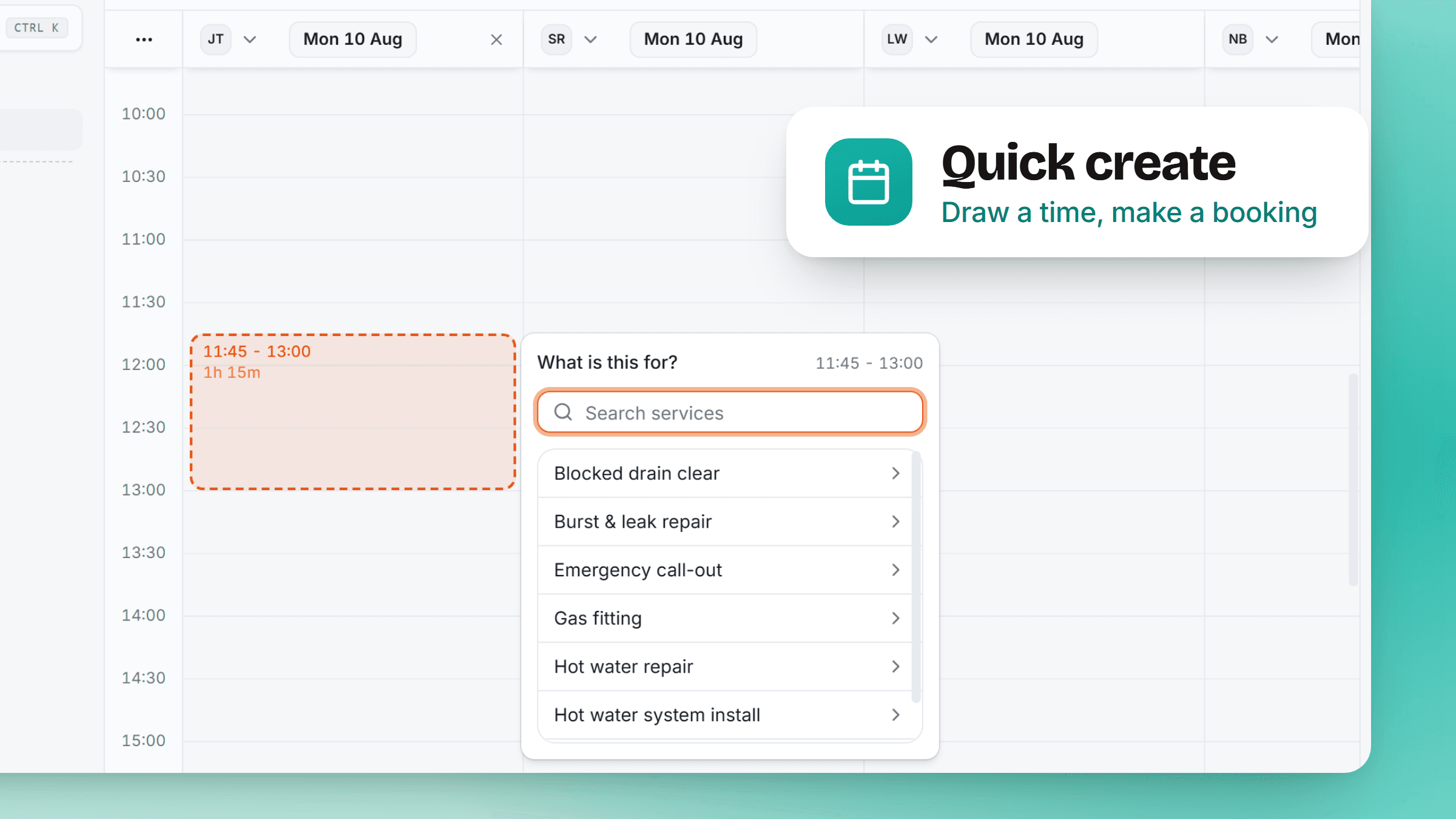The width and height of the screenshot is (1456, 819).
Task: Open the date button in NB column
Action: [1336, 39]
